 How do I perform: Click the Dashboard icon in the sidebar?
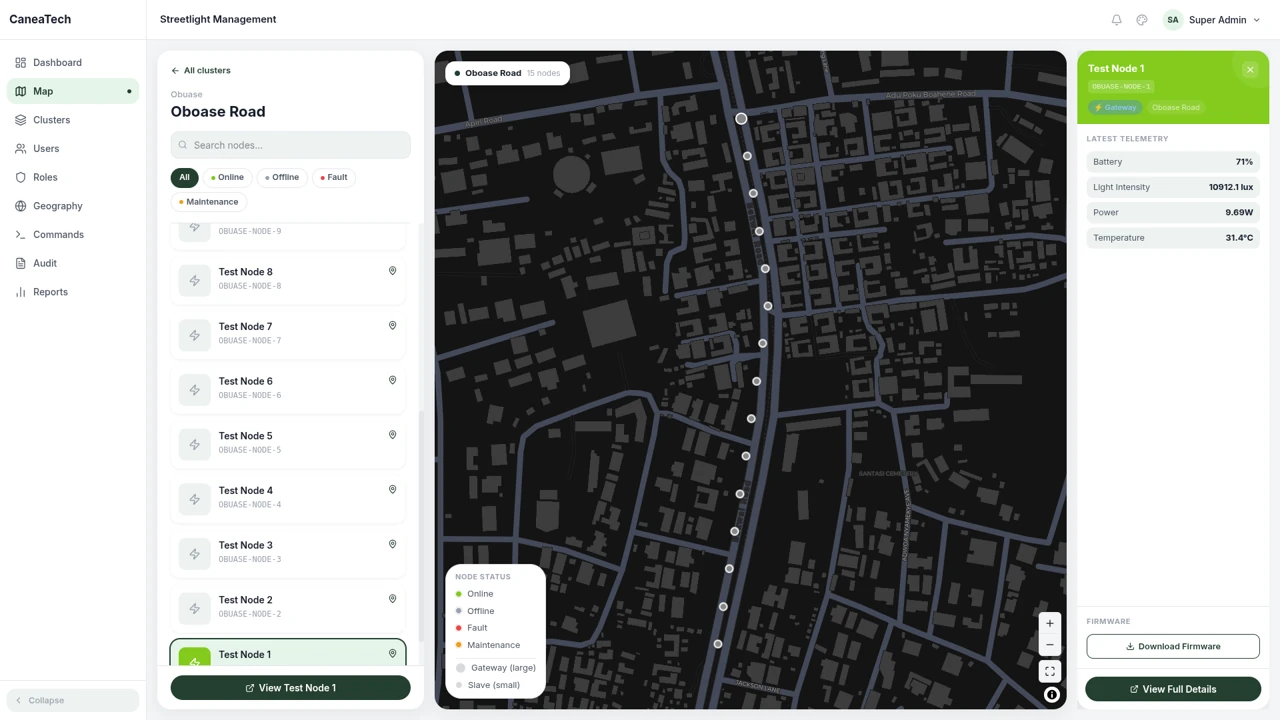pyautogui.click(x=21, y=63)
